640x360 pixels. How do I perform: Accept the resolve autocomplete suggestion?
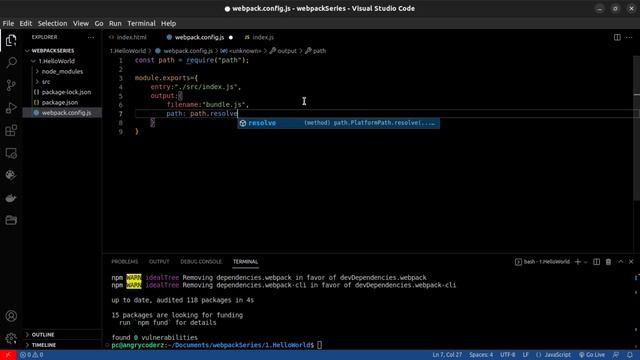click(x=339, y=123)
